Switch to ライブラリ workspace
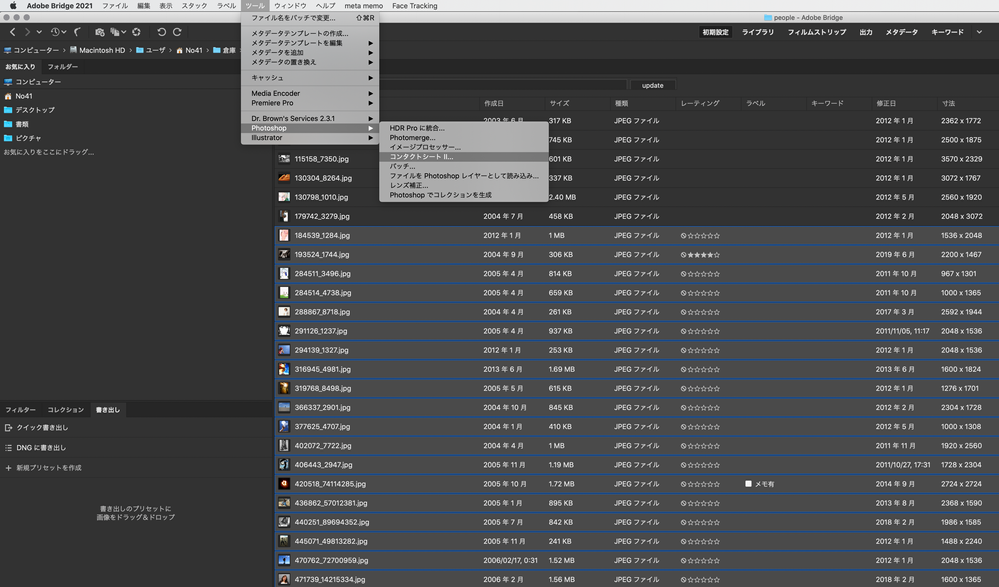999x587 pixels. [758, 32]
